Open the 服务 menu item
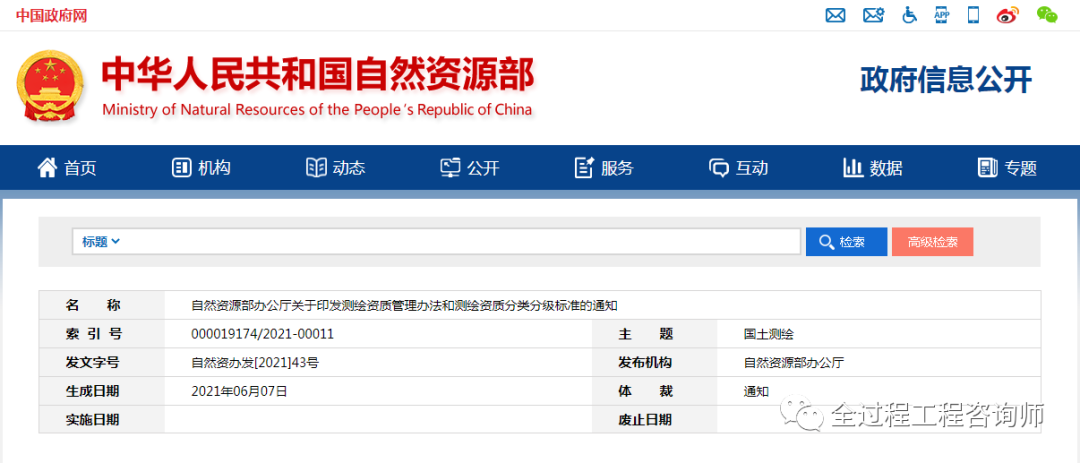The image size is (1080, 463). pos(617,168)
